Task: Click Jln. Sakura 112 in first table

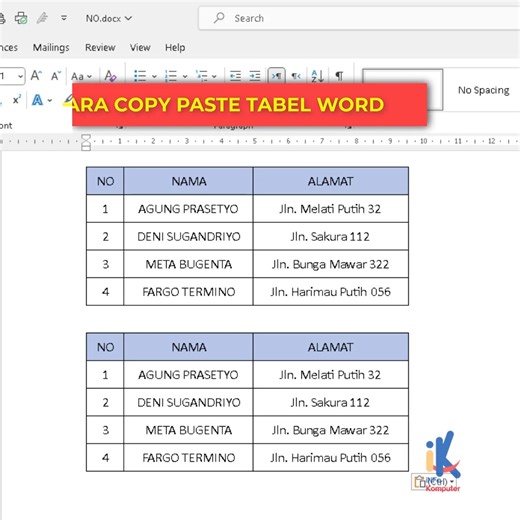Action: click(x=330, y=237)
